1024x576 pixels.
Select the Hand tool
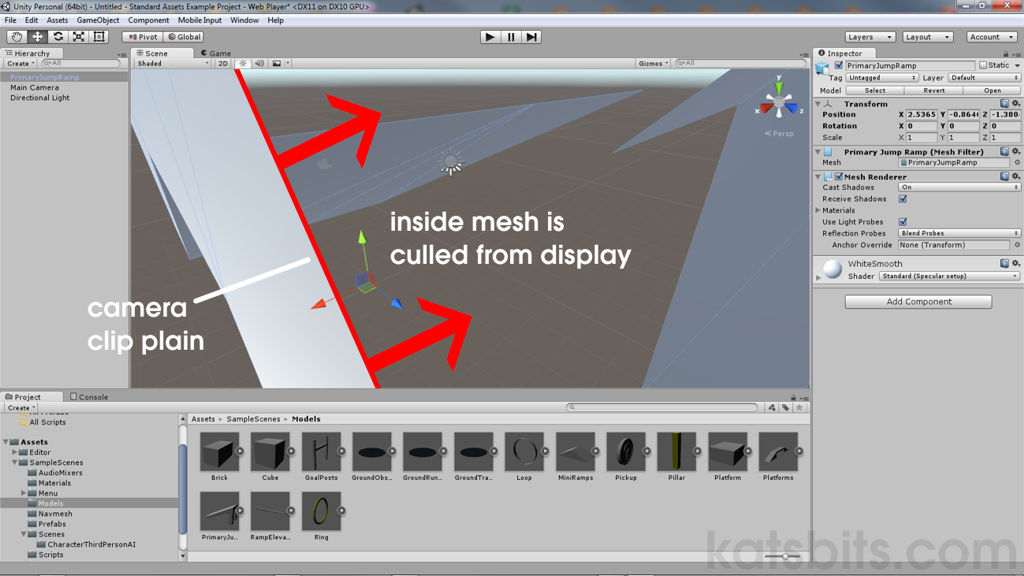click(x=16, y=37)
